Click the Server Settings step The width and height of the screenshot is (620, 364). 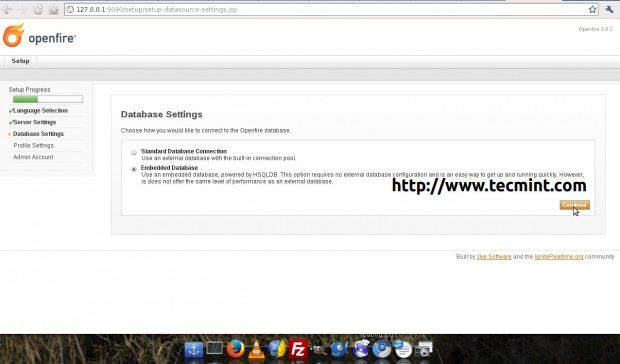35,122
